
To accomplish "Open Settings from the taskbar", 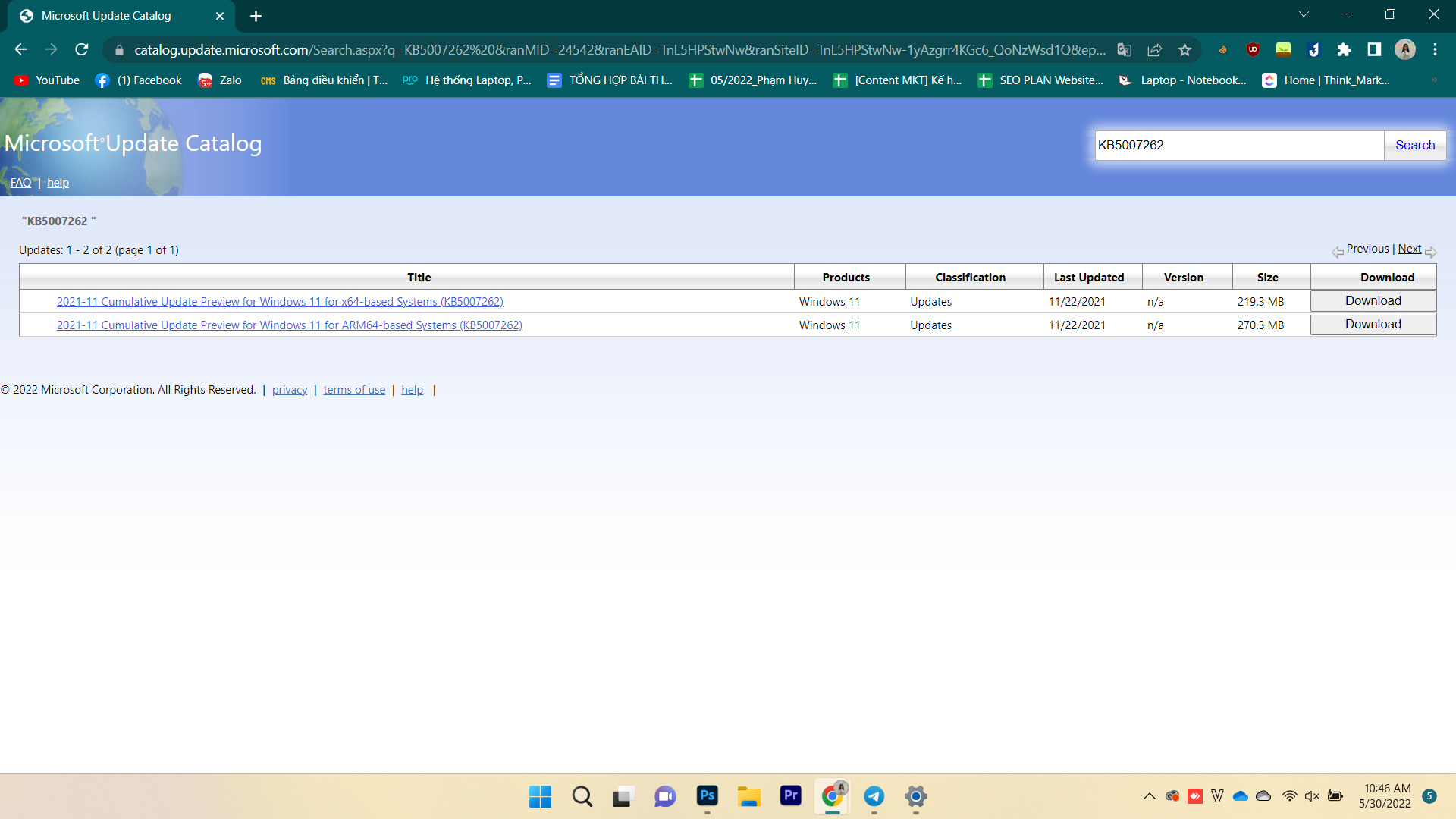I will click(x=915, y=796).
